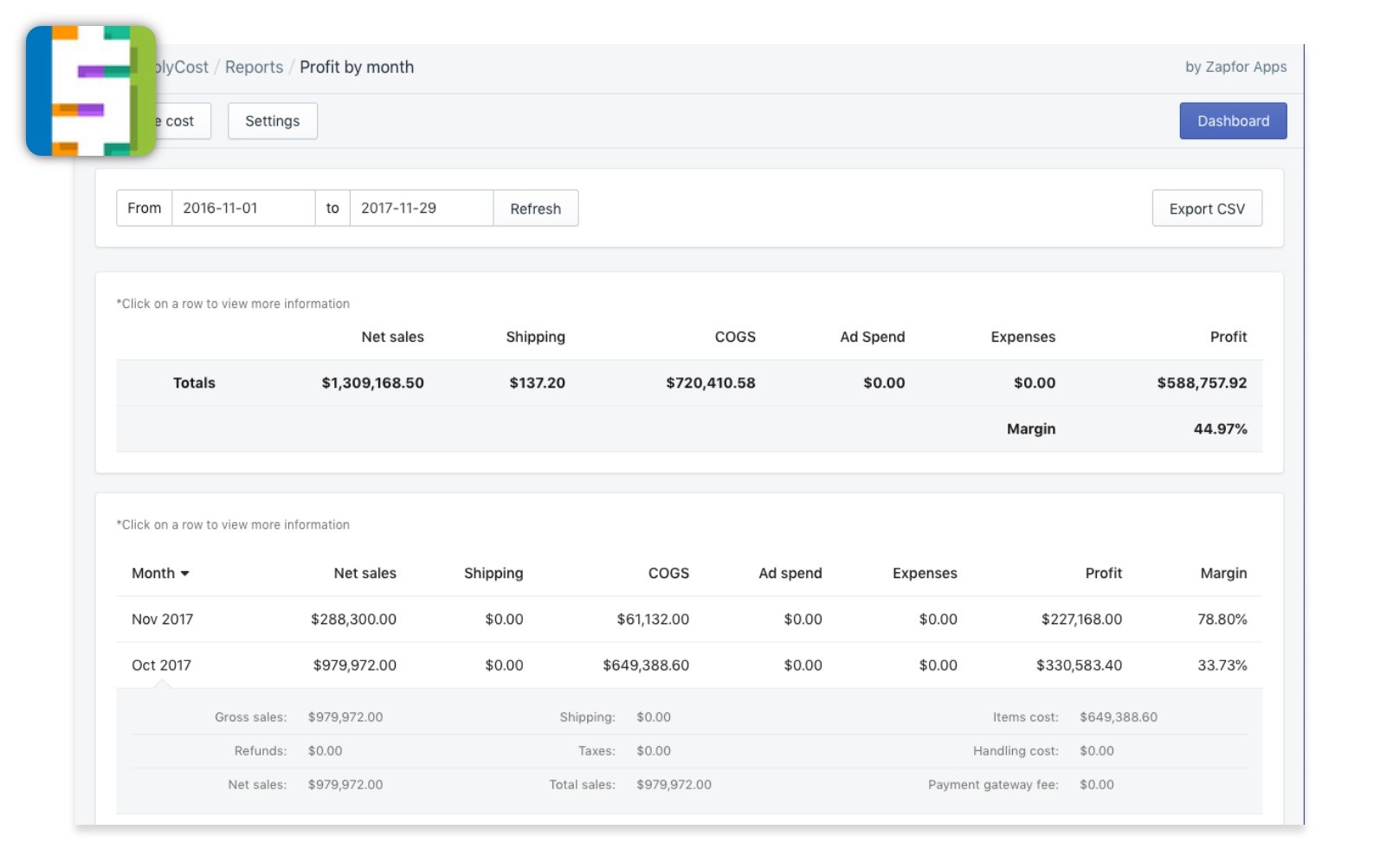This screenshot has height=868, width=1380.
Task: Click Total sales value in details
Action: coord(674,785)
